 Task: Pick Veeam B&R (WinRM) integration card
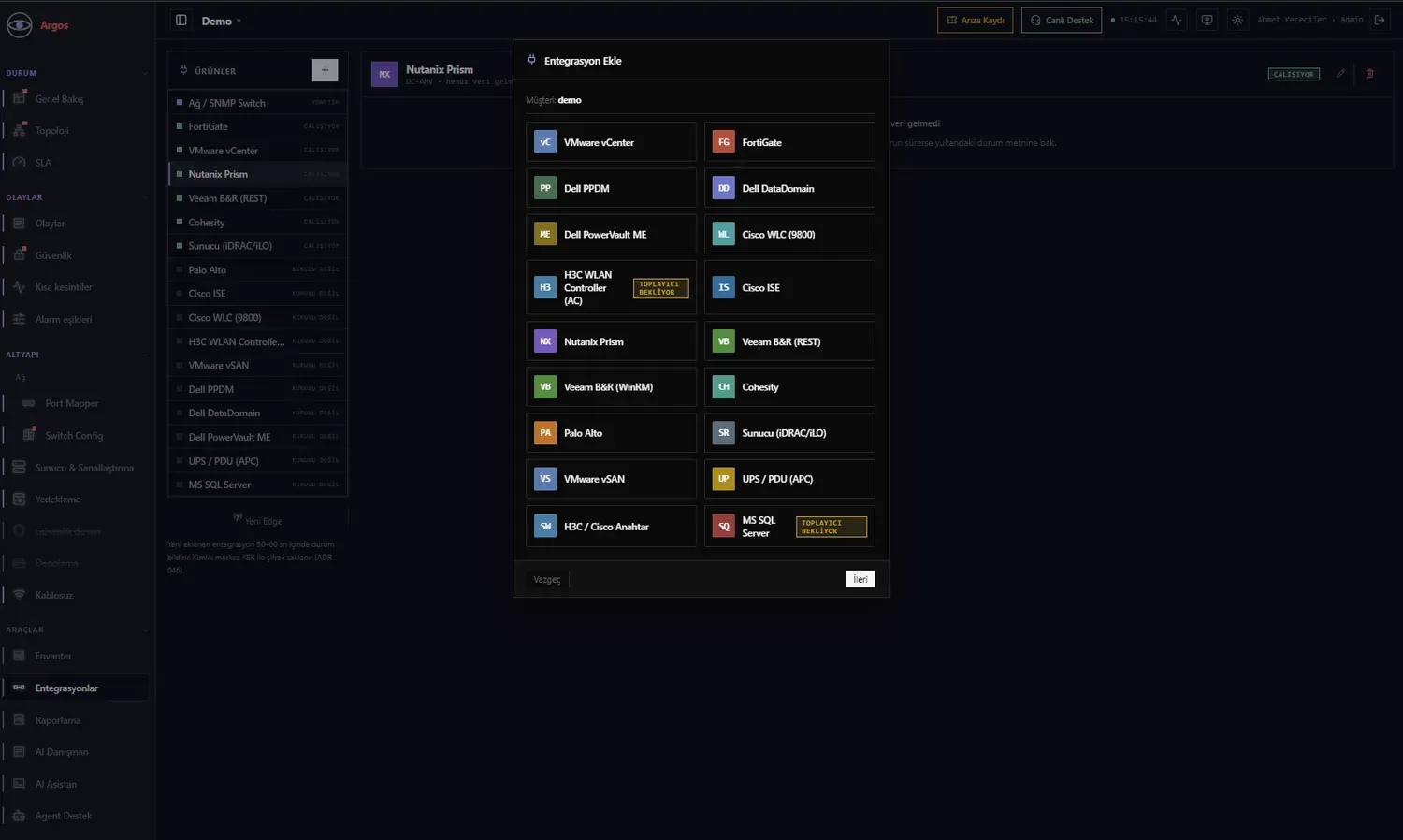click(x=611, y=386)
